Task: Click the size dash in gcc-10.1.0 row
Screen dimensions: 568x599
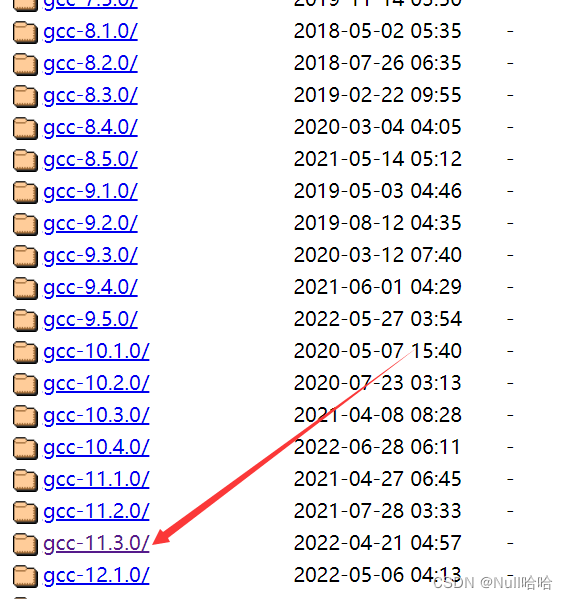Action: pos(510,352)
